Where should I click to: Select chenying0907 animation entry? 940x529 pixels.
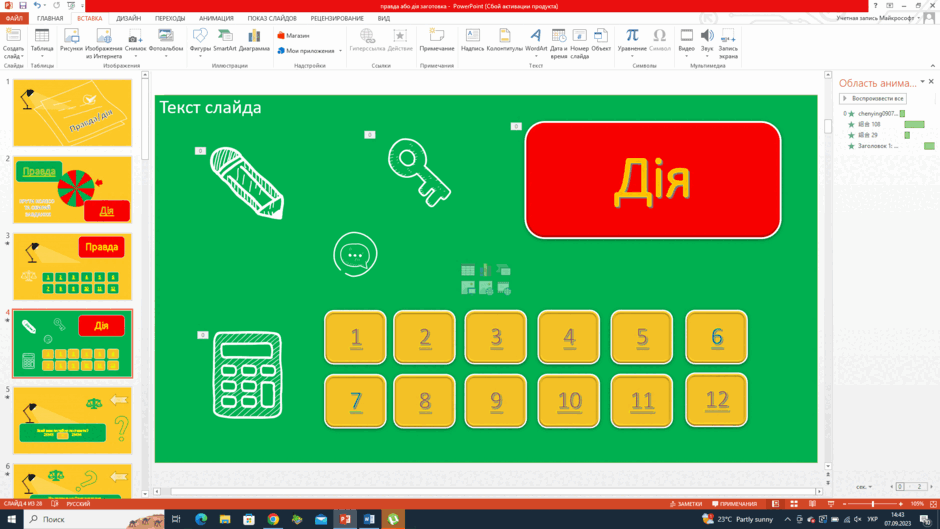pyautogui.click(x=874, y=113)
